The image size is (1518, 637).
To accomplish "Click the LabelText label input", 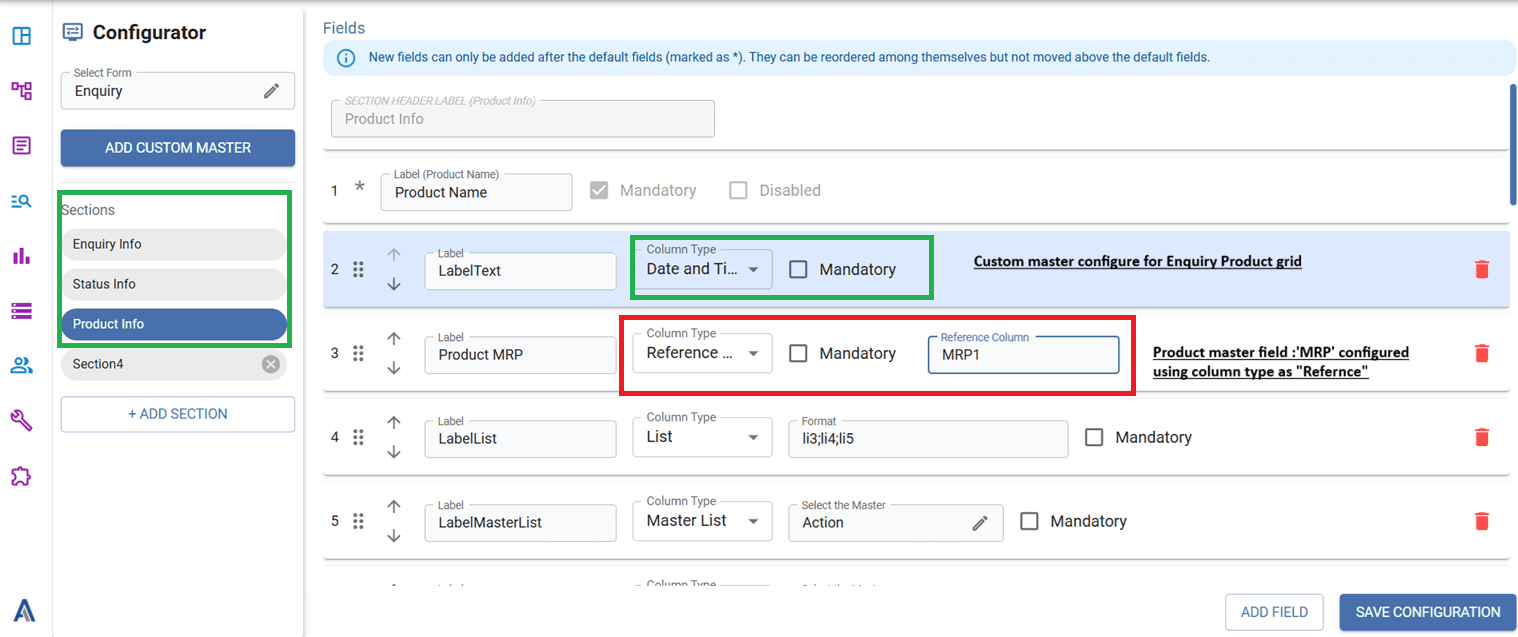I will tap(520, 271).
